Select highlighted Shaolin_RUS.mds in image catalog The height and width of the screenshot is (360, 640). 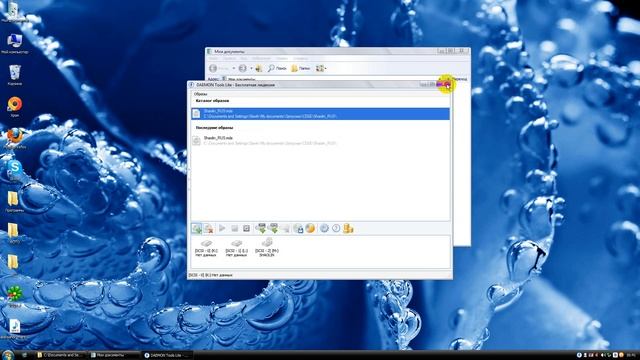(x=320, y=114)
